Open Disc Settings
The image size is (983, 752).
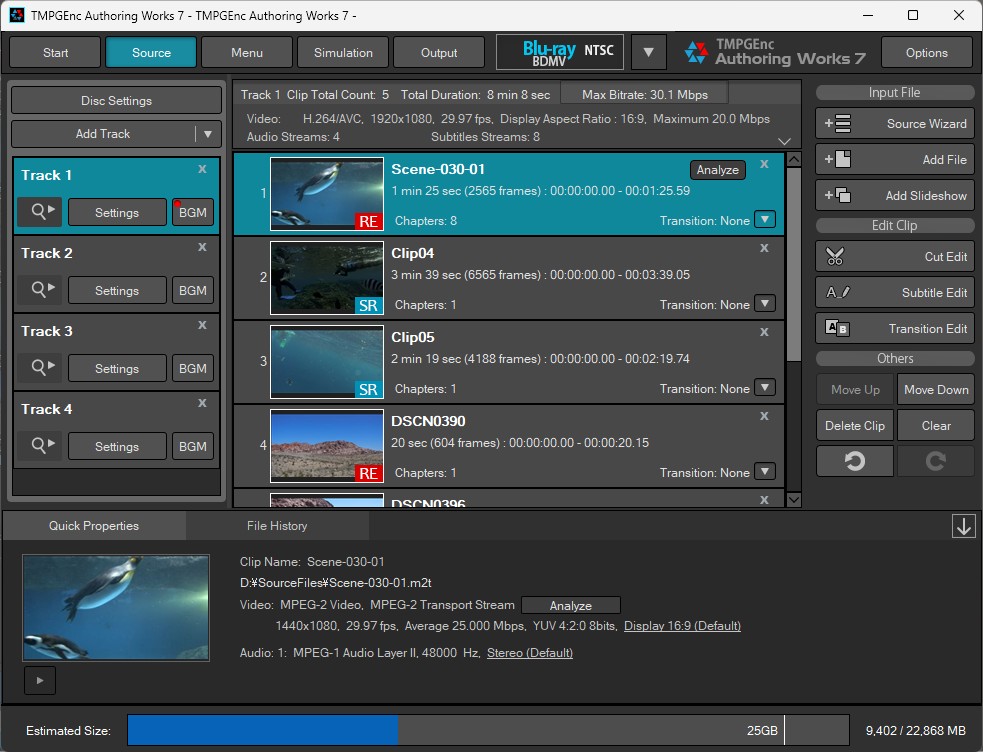(x=115, y=99)
